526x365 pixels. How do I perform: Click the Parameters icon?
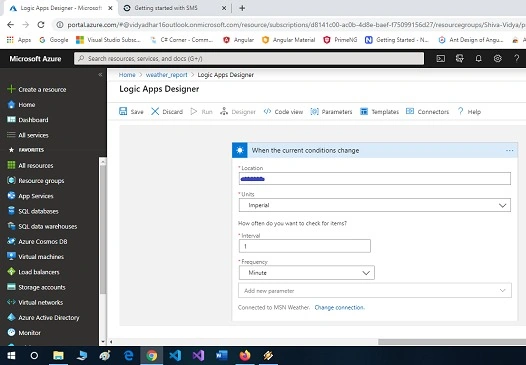(x=314, y=111)
